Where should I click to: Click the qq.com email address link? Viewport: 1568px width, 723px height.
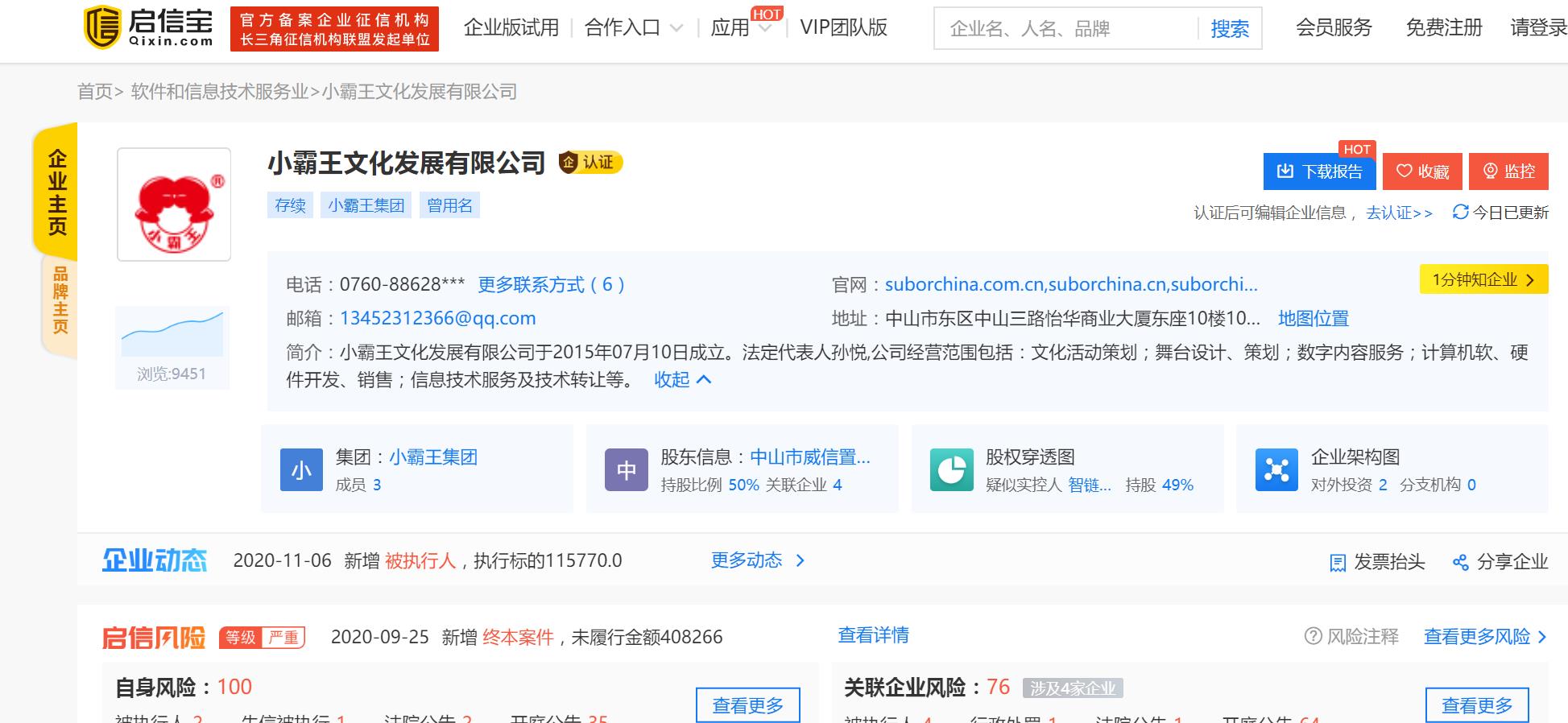pyautogui.click(x=438, y=318)
